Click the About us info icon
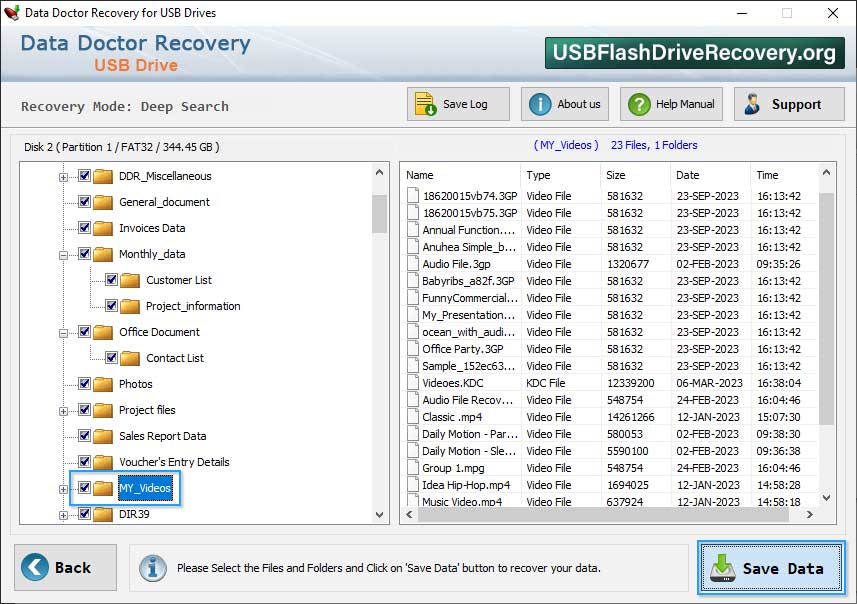This screenshot has height=604, width=857. pyautogui.click(x=540, y=104)
